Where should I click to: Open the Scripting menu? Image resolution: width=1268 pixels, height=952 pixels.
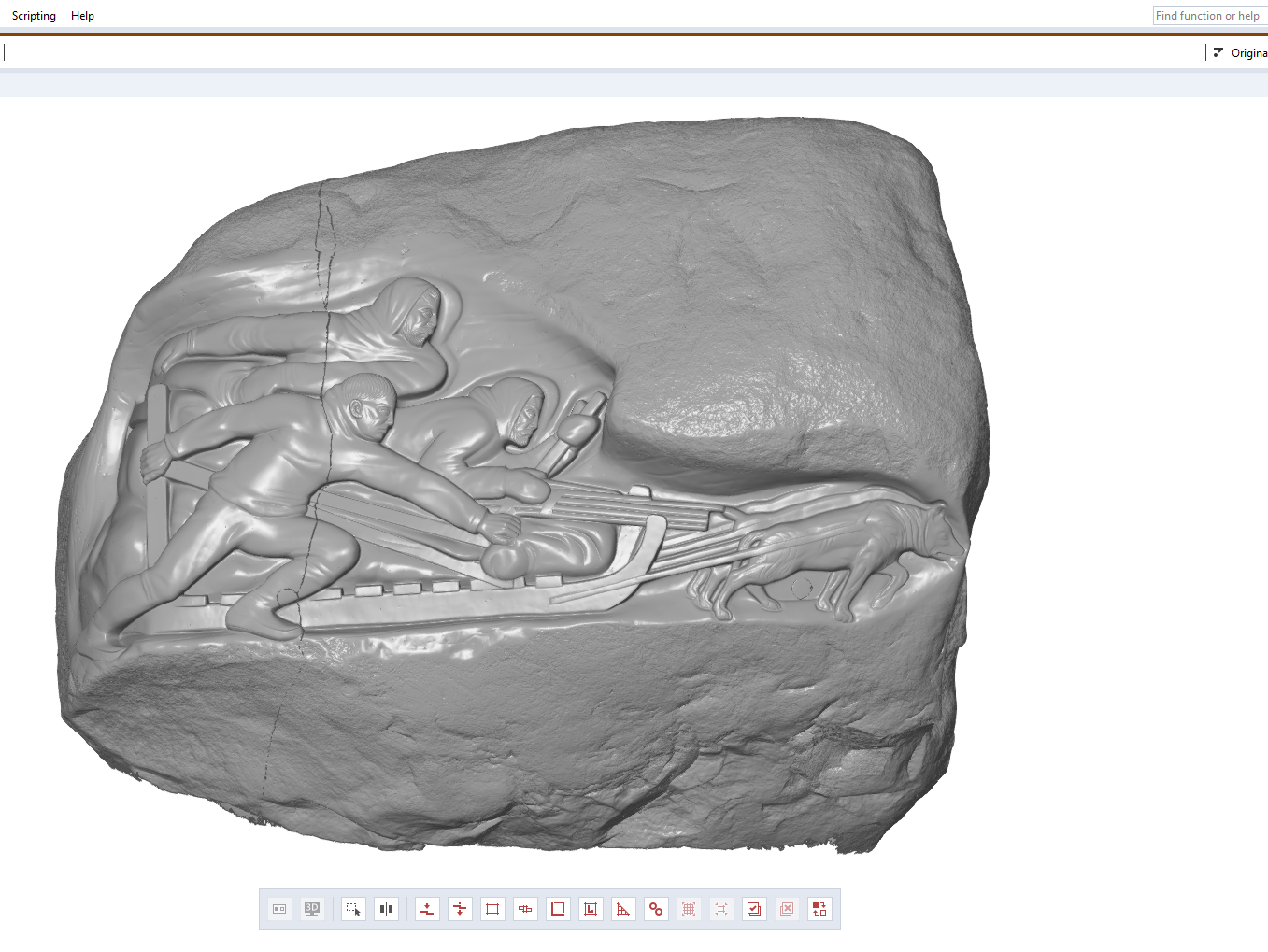[x=34, y=16]
